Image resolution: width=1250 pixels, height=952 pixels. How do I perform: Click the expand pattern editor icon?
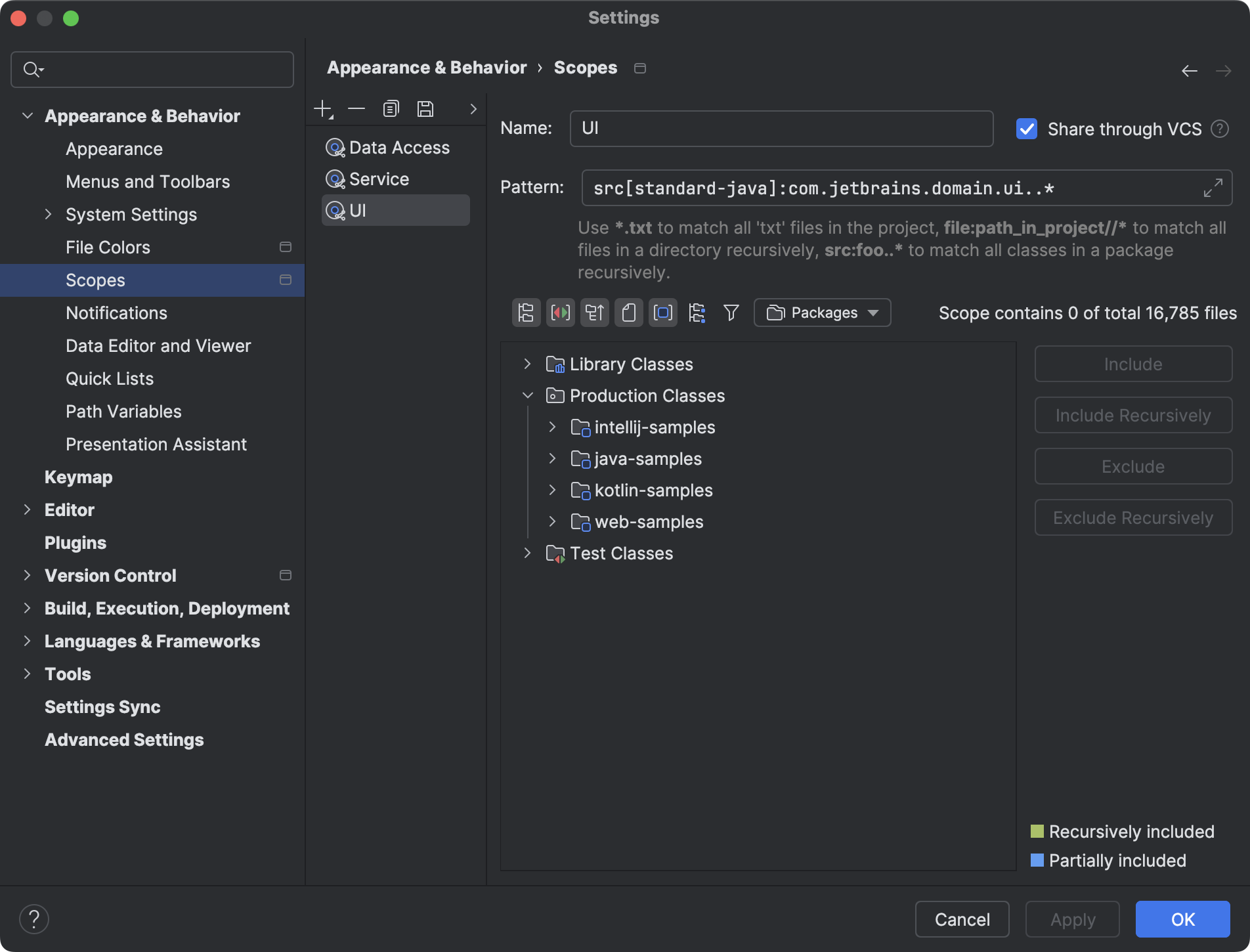(x=1212, y=188)
